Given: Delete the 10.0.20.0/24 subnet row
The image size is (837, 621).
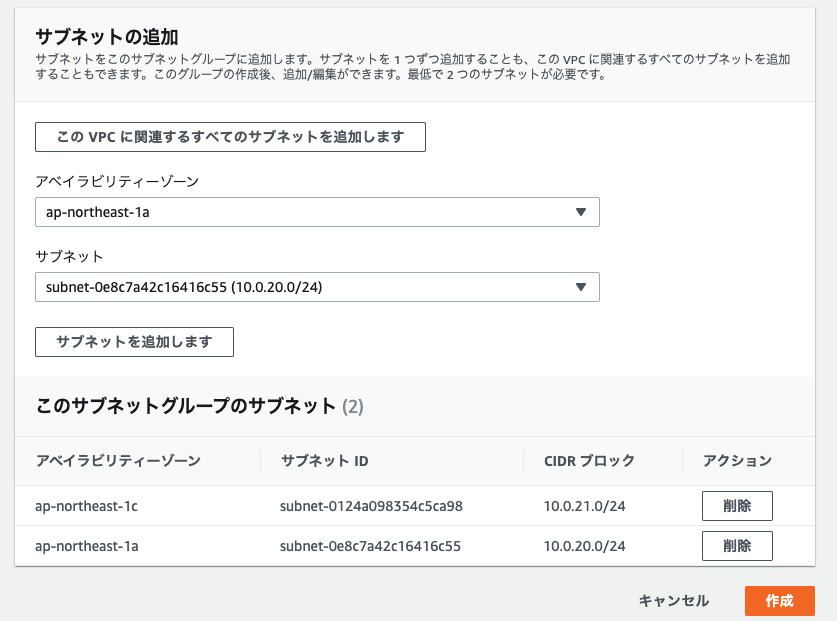Looking at the screenshot, I should (x=736, y=546).
